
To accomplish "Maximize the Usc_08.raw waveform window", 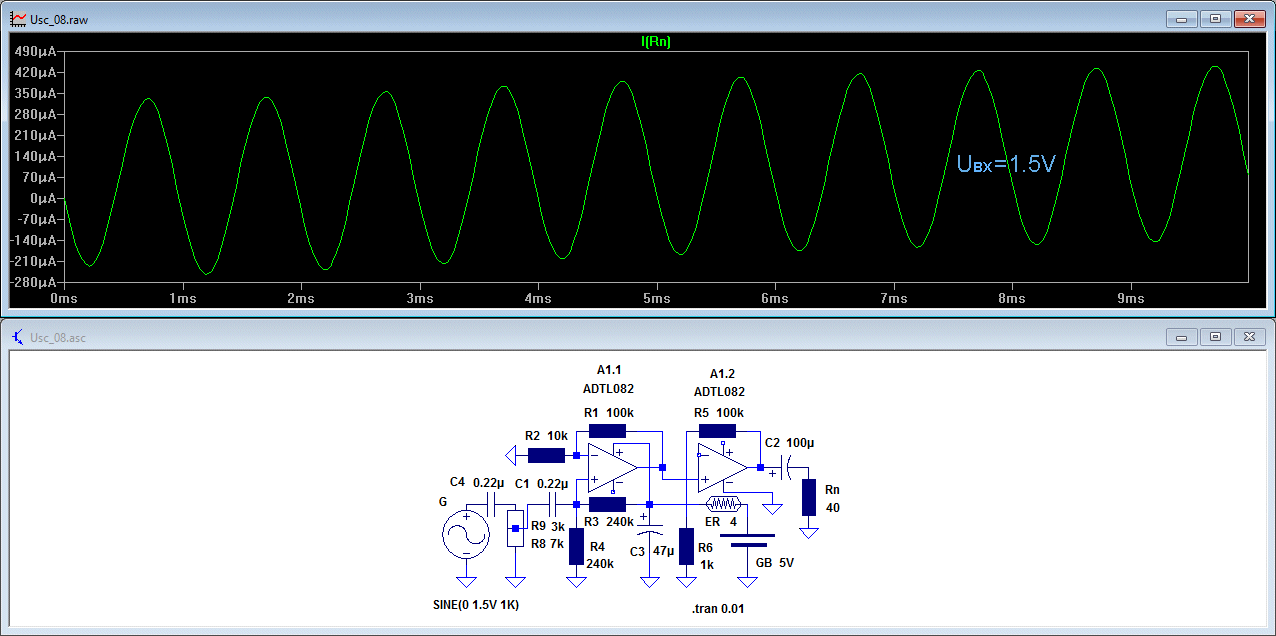I will [1215, 19].
